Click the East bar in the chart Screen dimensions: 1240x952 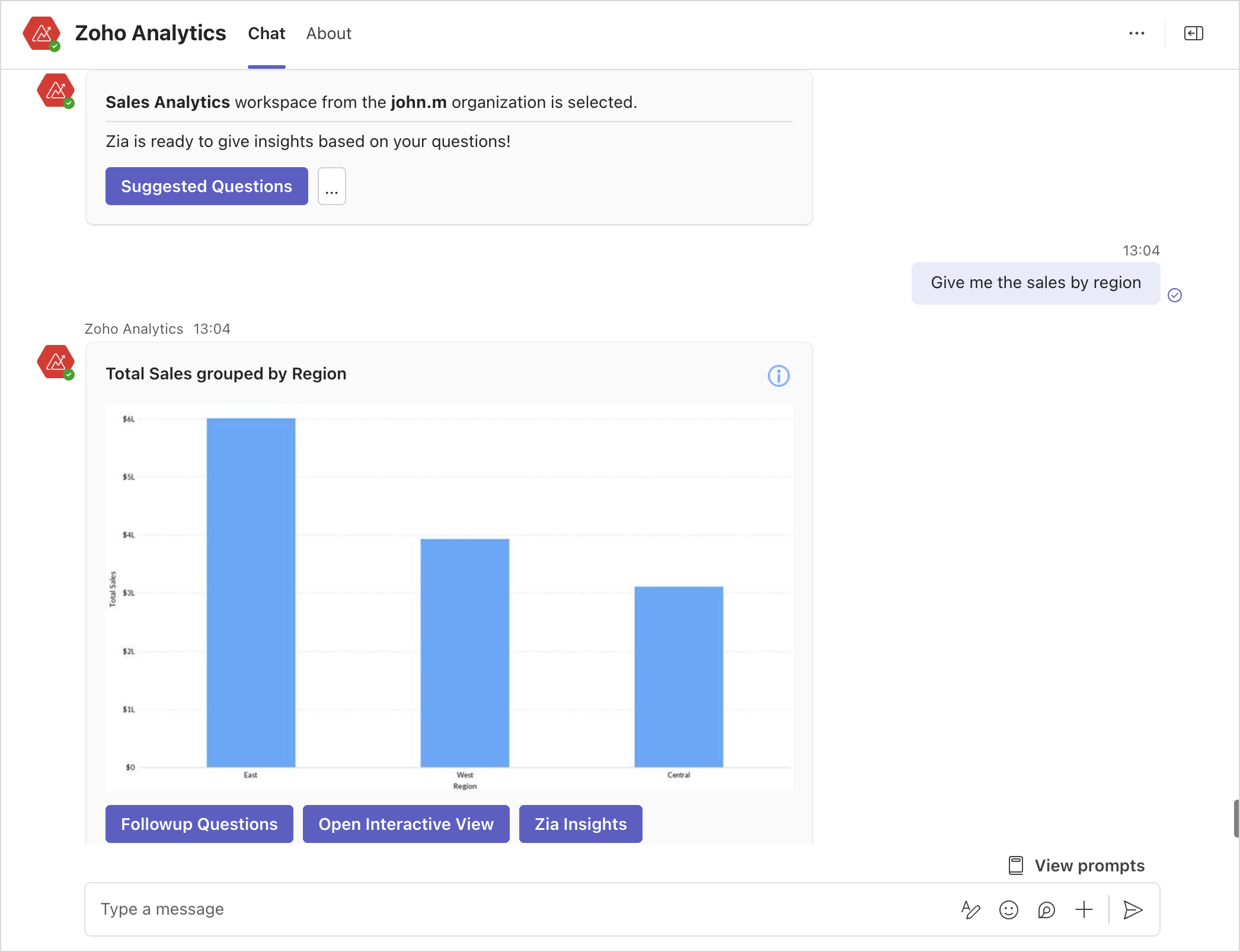point(251,592)
